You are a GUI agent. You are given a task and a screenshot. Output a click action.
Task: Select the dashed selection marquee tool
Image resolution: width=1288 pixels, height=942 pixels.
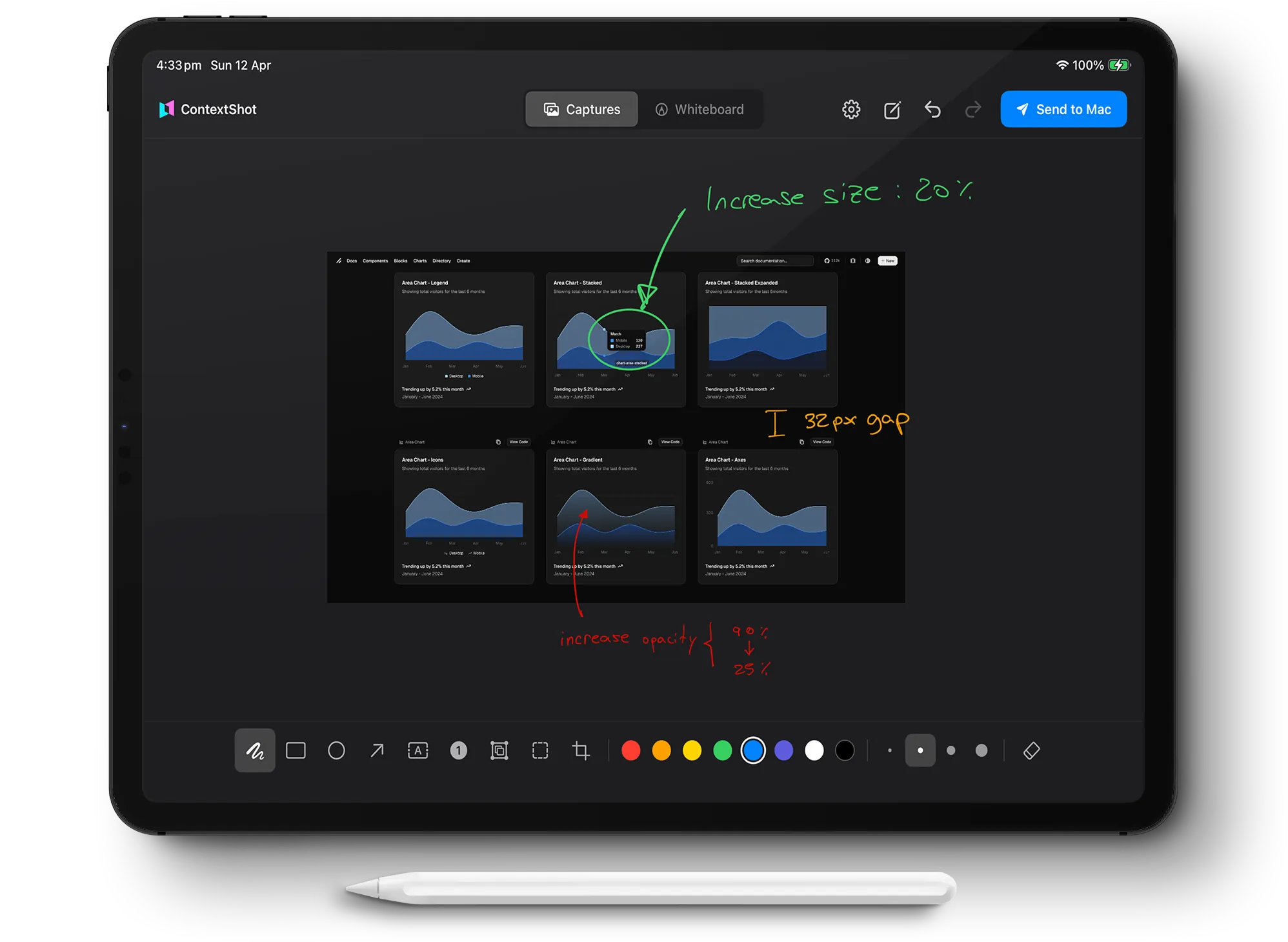(540, 750)
